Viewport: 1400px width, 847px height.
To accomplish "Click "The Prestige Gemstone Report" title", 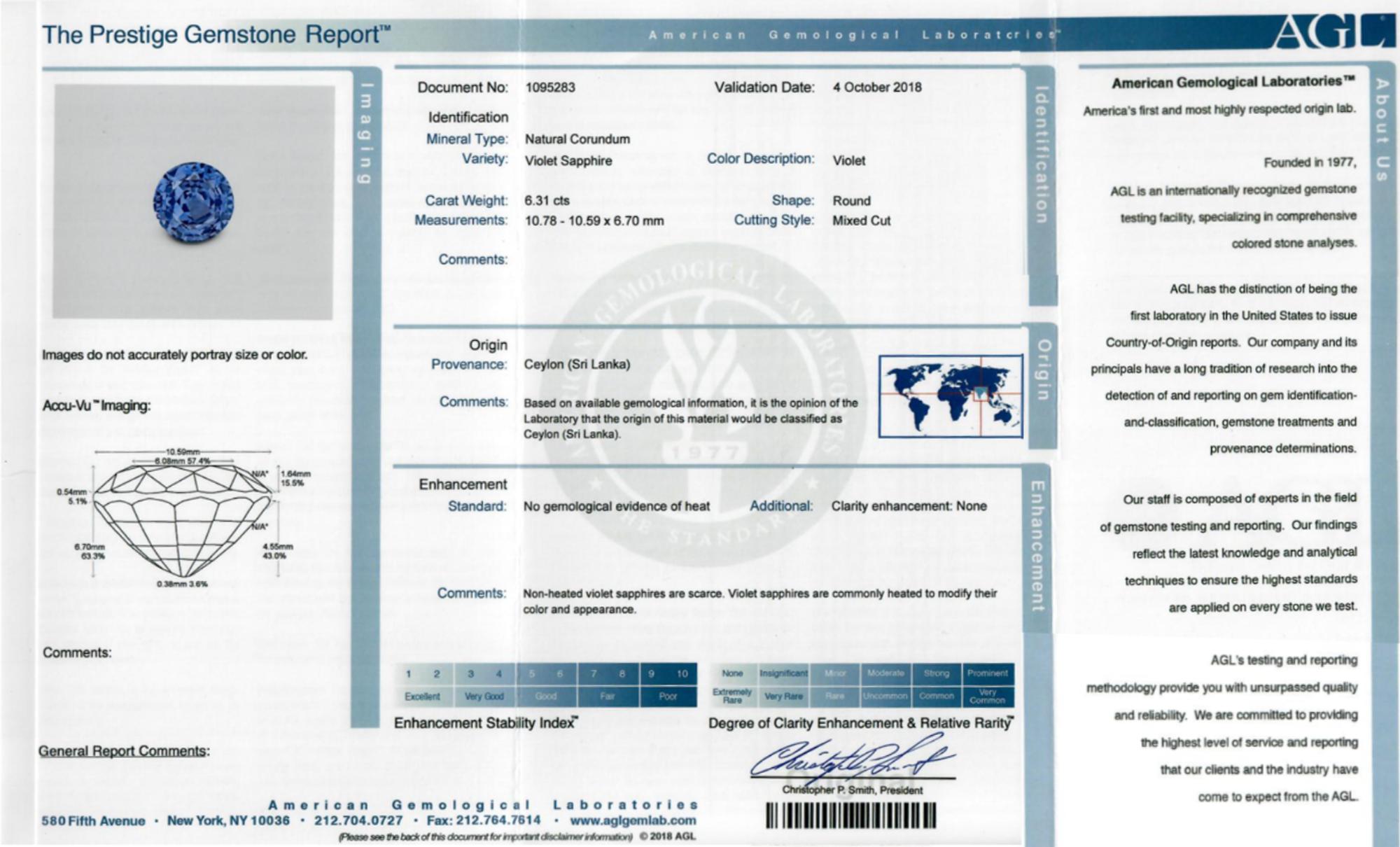I will [216, 34].
